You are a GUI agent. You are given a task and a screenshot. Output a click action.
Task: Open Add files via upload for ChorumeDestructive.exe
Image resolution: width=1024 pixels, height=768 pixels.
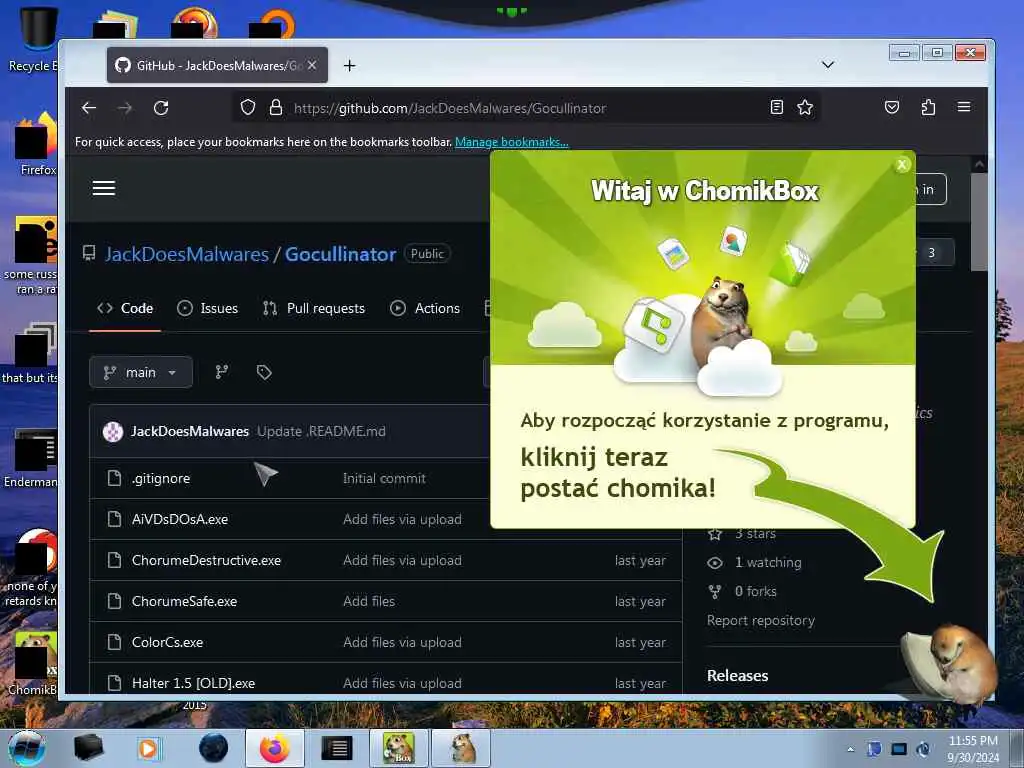(x=402, y=560)
